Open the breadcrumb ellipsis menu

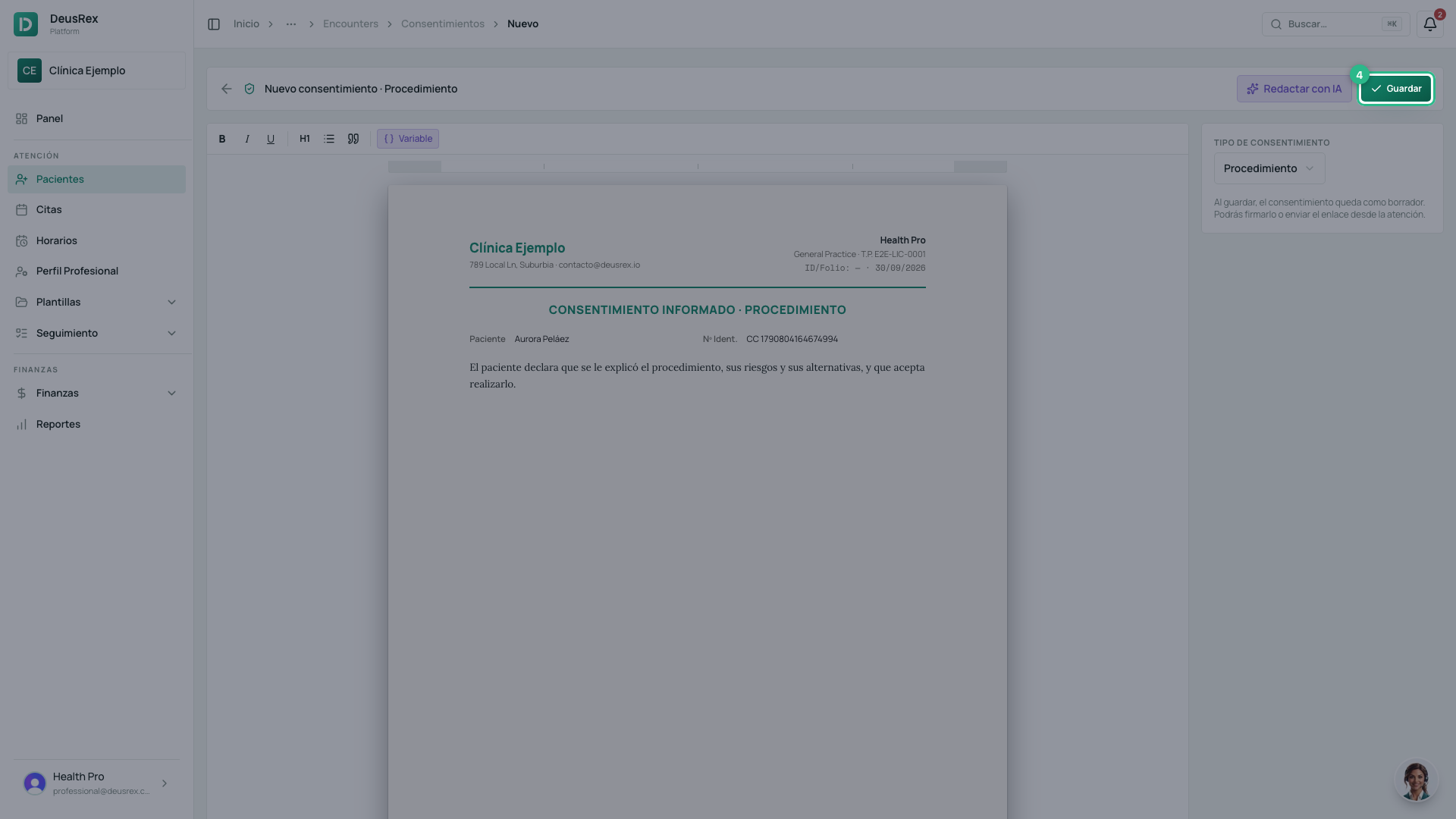pos(291,24)
